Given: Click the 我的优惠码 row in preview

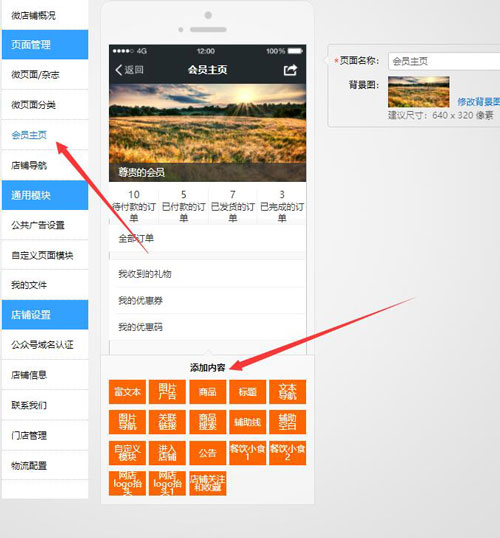Looking at the screenshot, I should point(208,327).
